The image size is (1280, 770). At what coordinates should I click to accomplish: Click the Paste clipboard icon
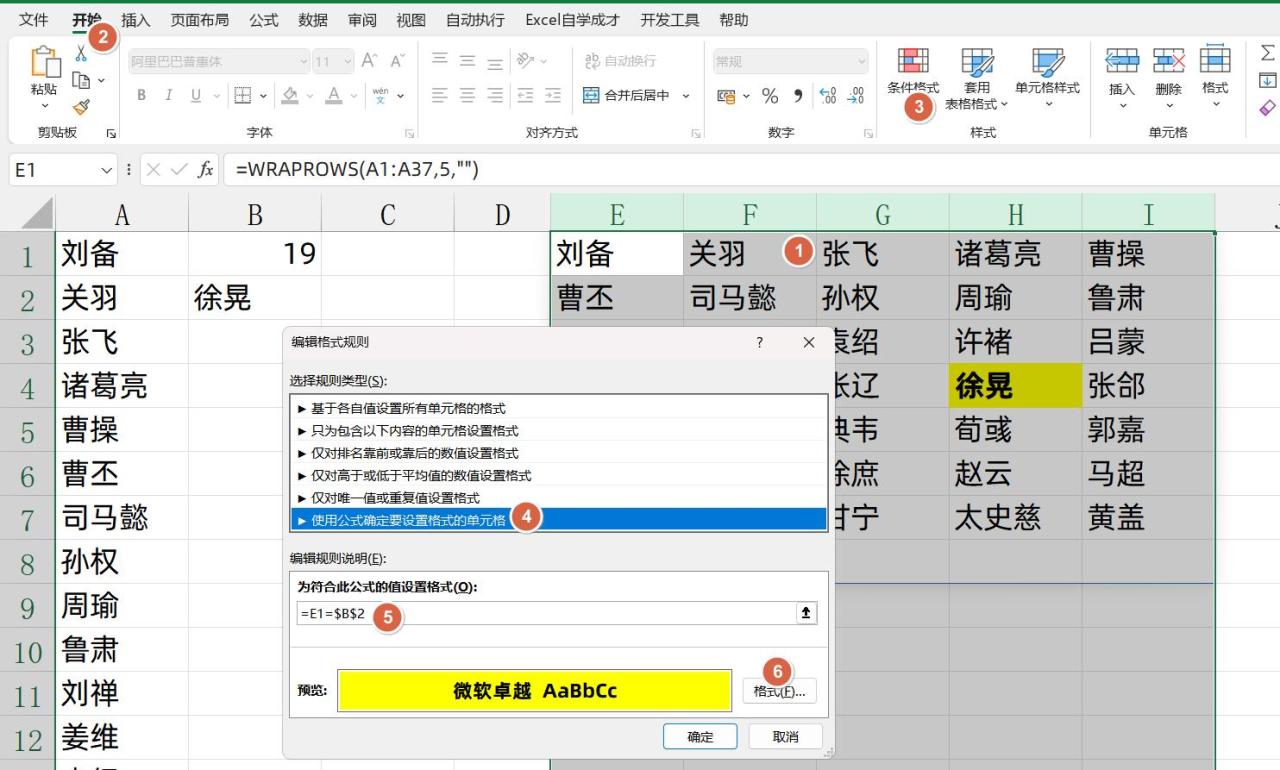pos(45,62)
